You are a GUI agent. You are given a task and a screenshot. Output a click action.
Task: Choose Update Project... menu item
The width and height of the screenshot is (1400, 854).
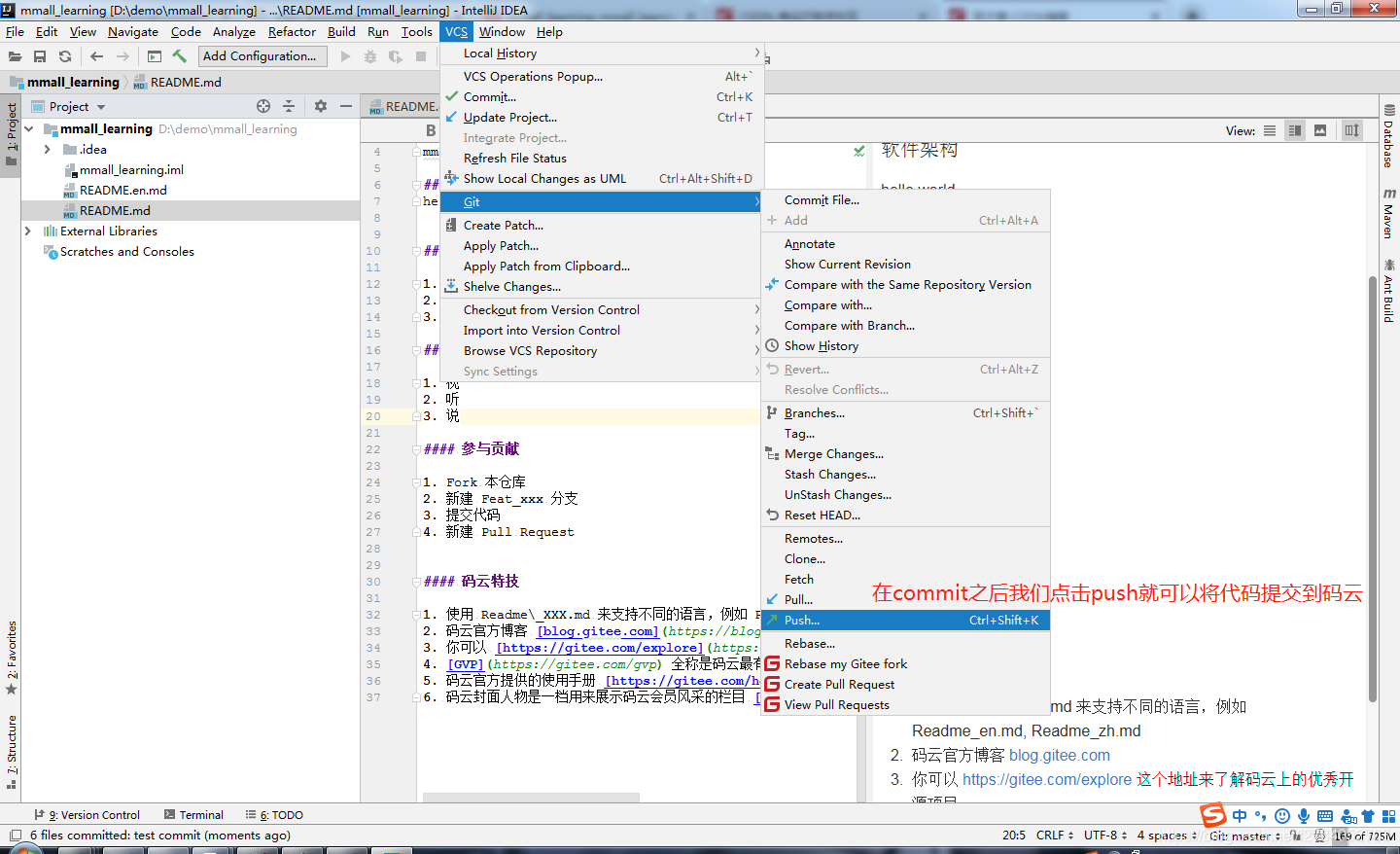click(601, 118)
